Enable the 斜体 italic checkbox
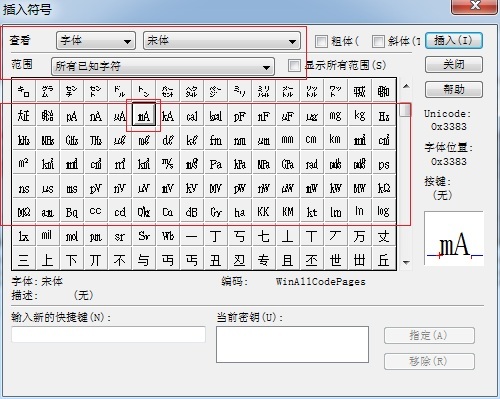Screen dimensions: 500x399 click(378, 41)
